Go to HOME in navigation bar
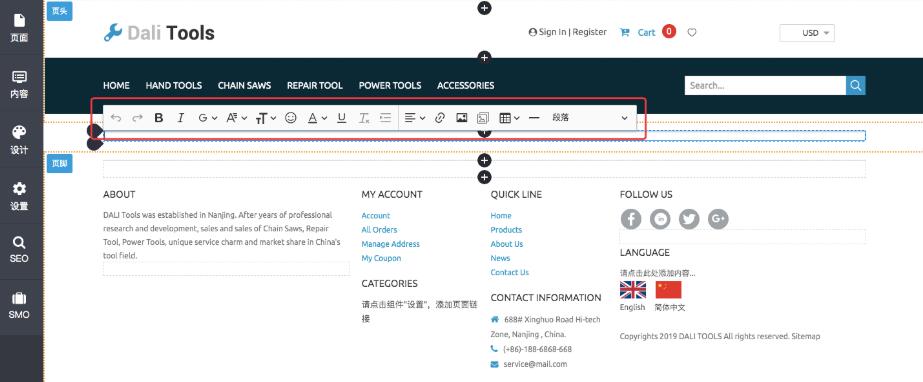 117,85
